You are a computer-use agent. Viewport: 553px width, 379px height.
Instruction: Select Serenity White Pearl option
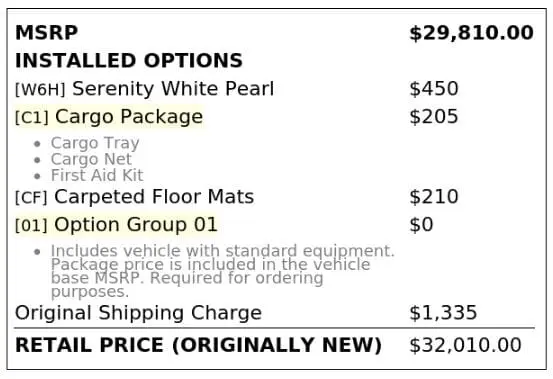(x=173, y=88)
